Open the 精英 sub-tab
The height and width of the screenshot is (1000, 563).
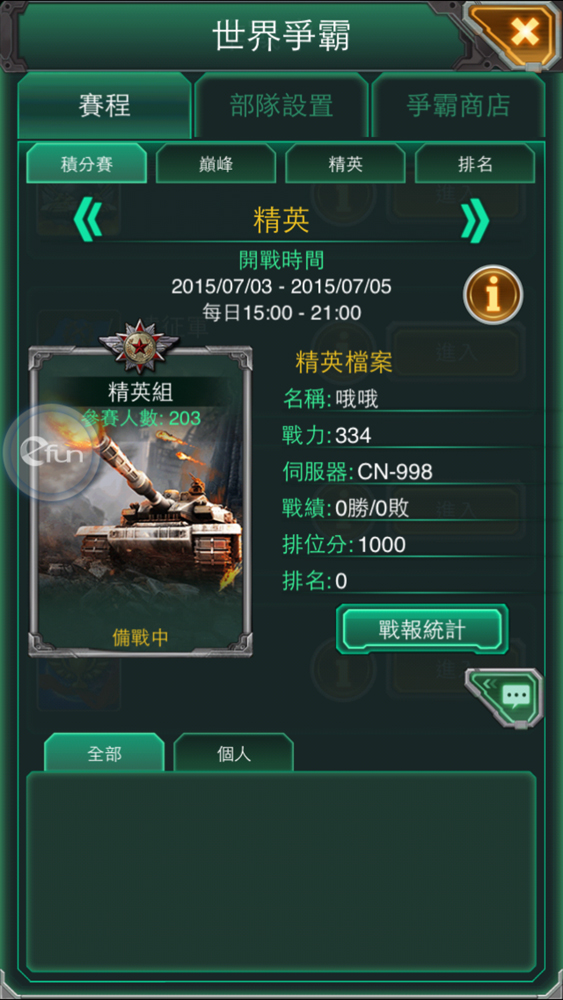pyautogui.click(x=346, y=164)
